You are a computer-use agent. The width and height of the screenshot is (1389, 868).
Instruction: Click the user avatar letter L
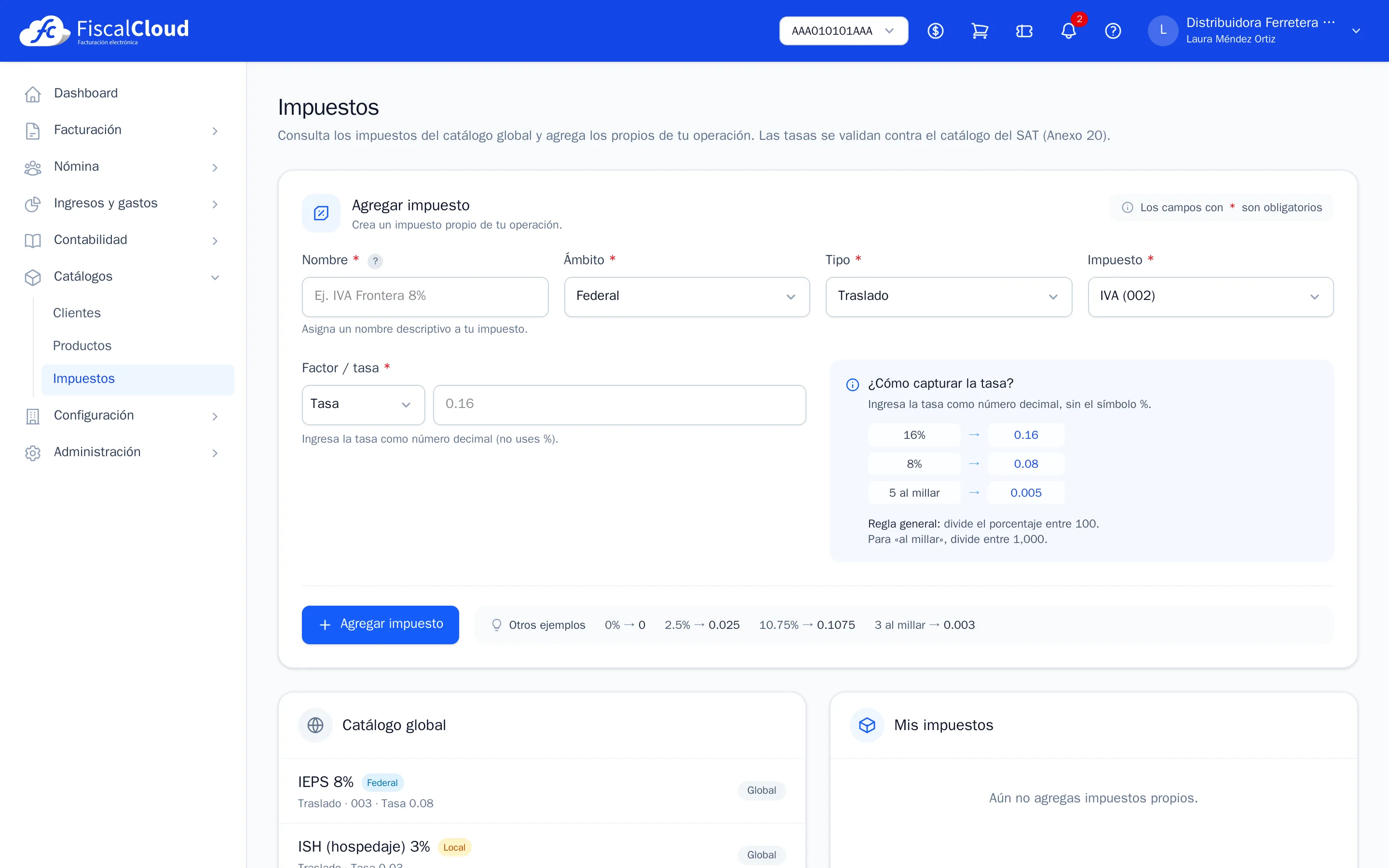click(1163, 31)
